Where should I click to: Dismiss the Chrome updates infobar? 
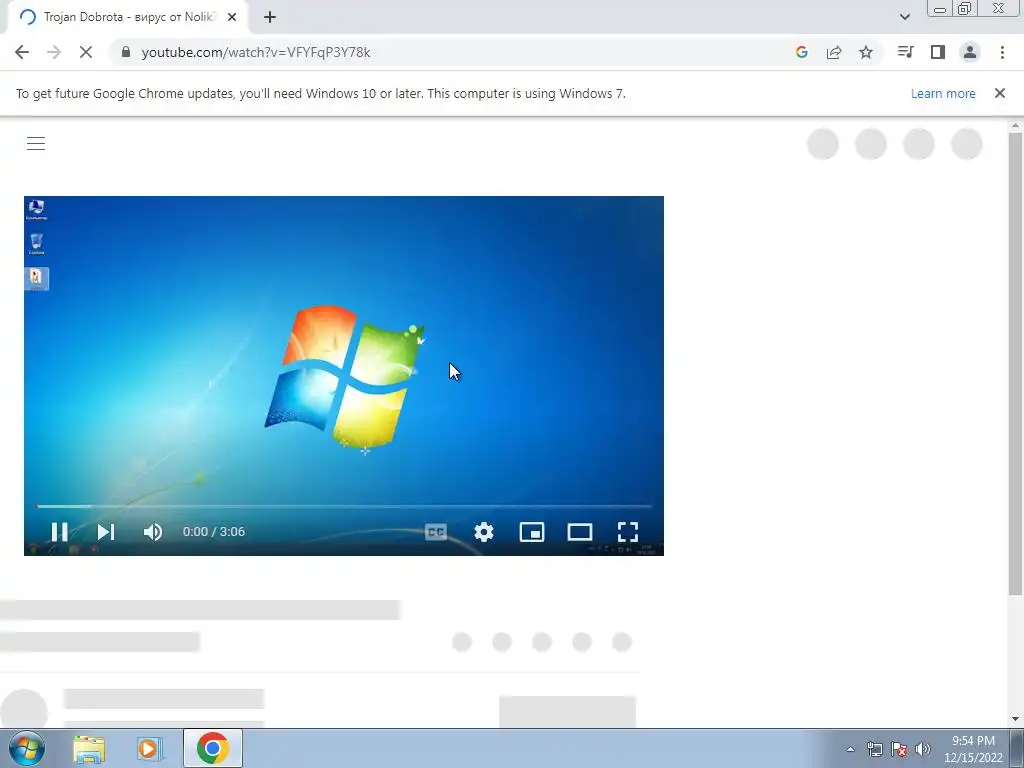tap(1000, 93)
